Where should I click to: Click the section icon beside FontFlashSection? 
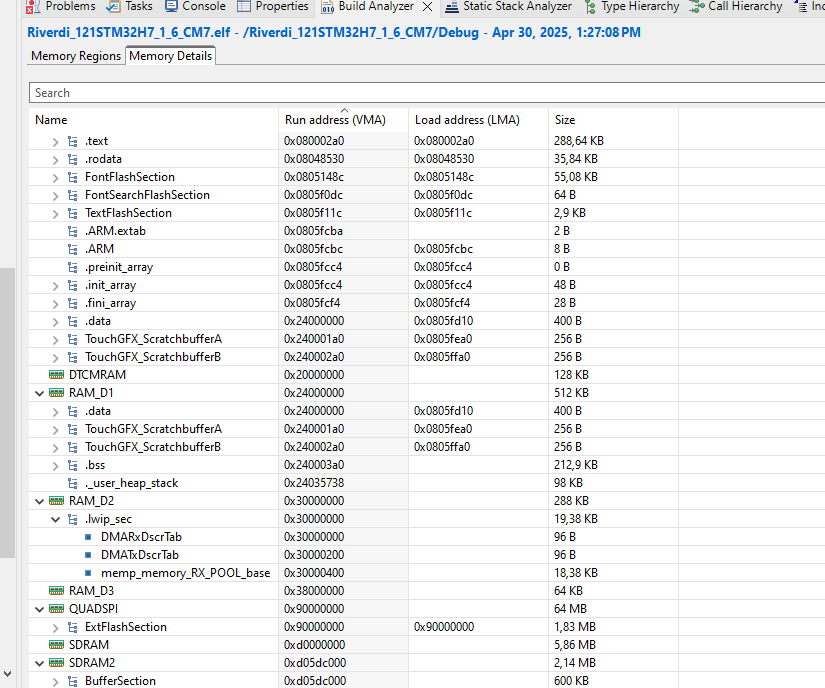click(x=71, y=176)
